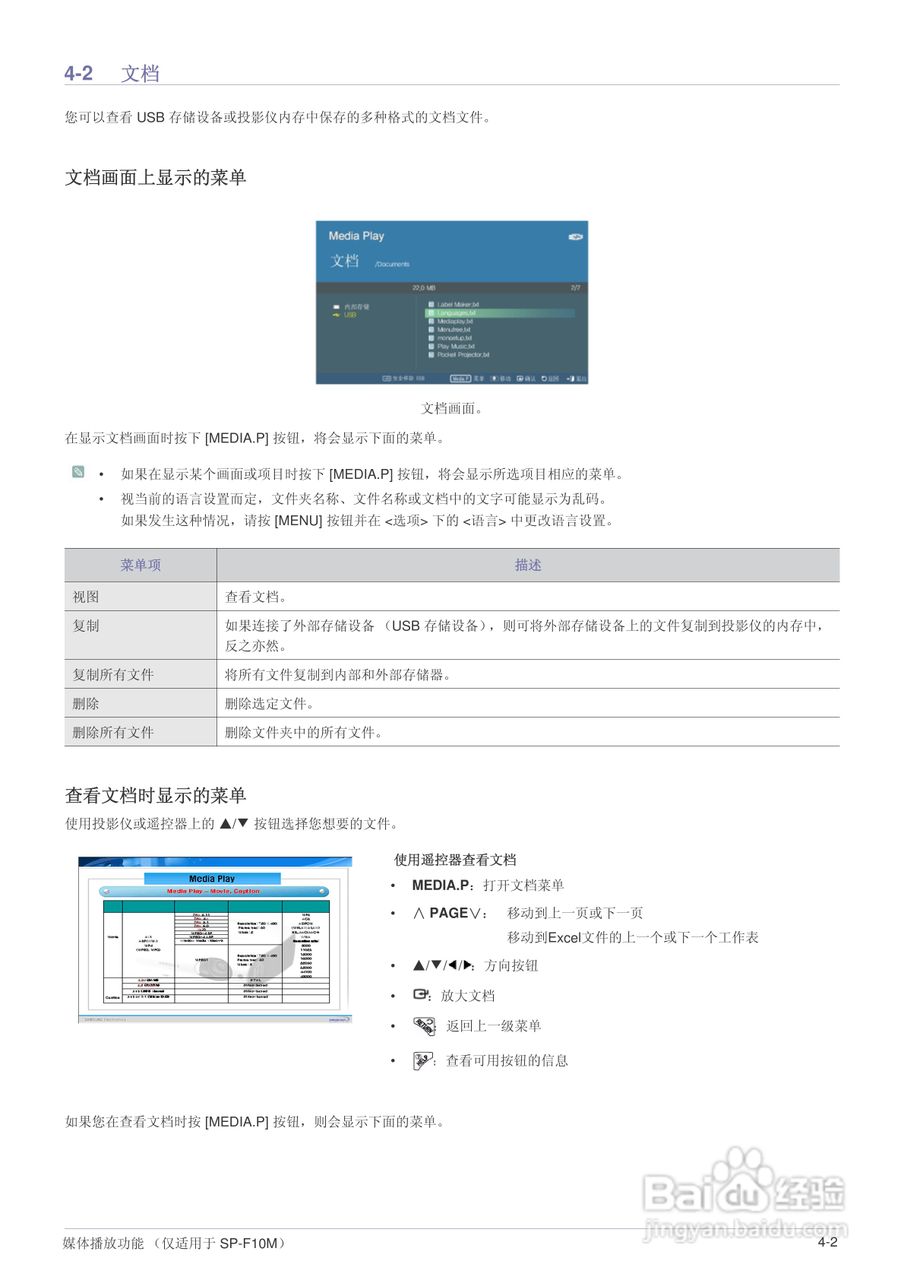Click the right arrow on the caption viewer header

click(x=322, y=890)
